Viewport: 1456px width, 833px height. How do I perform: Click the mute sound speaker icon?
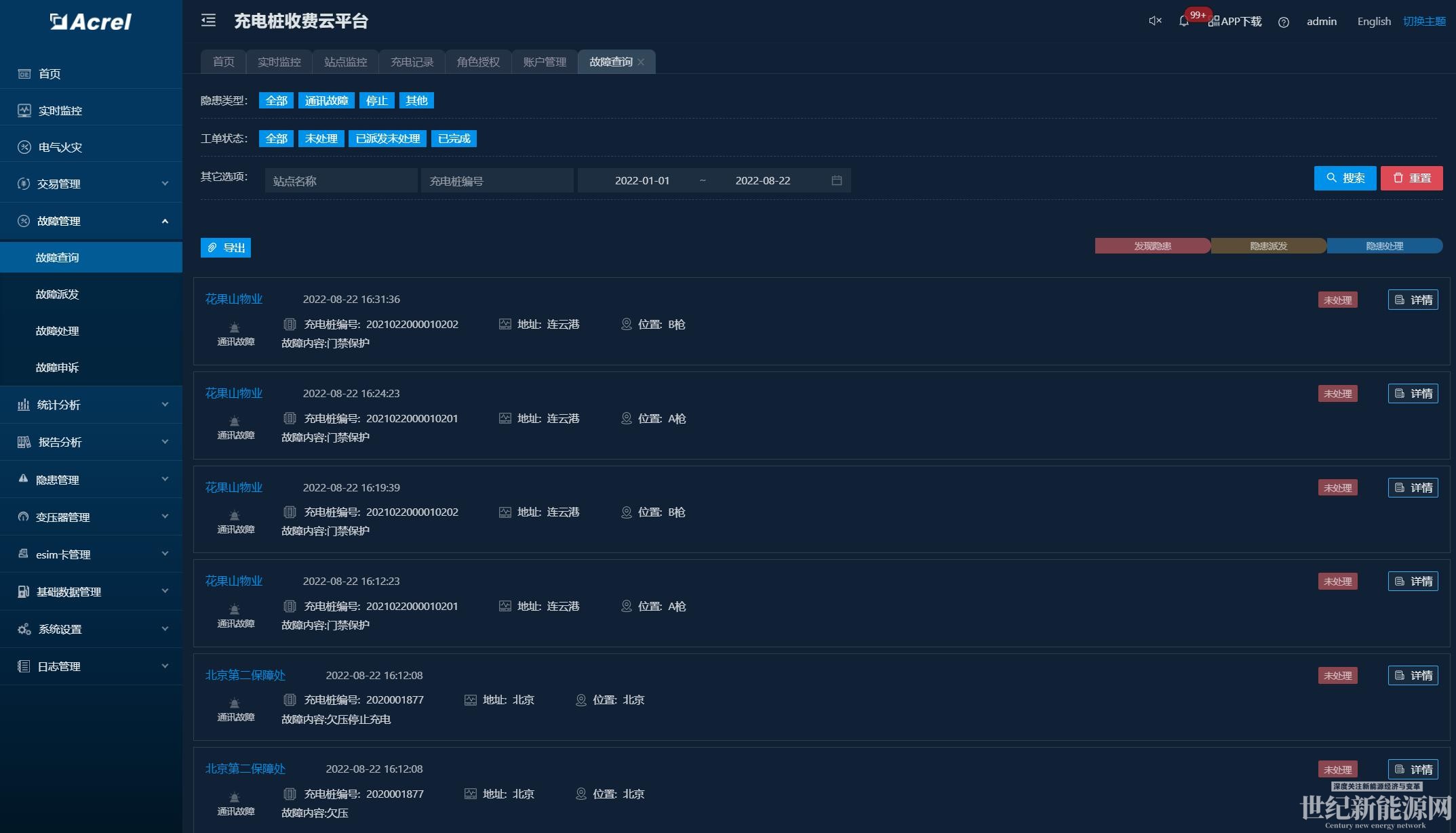click(x=1155, y=21)
